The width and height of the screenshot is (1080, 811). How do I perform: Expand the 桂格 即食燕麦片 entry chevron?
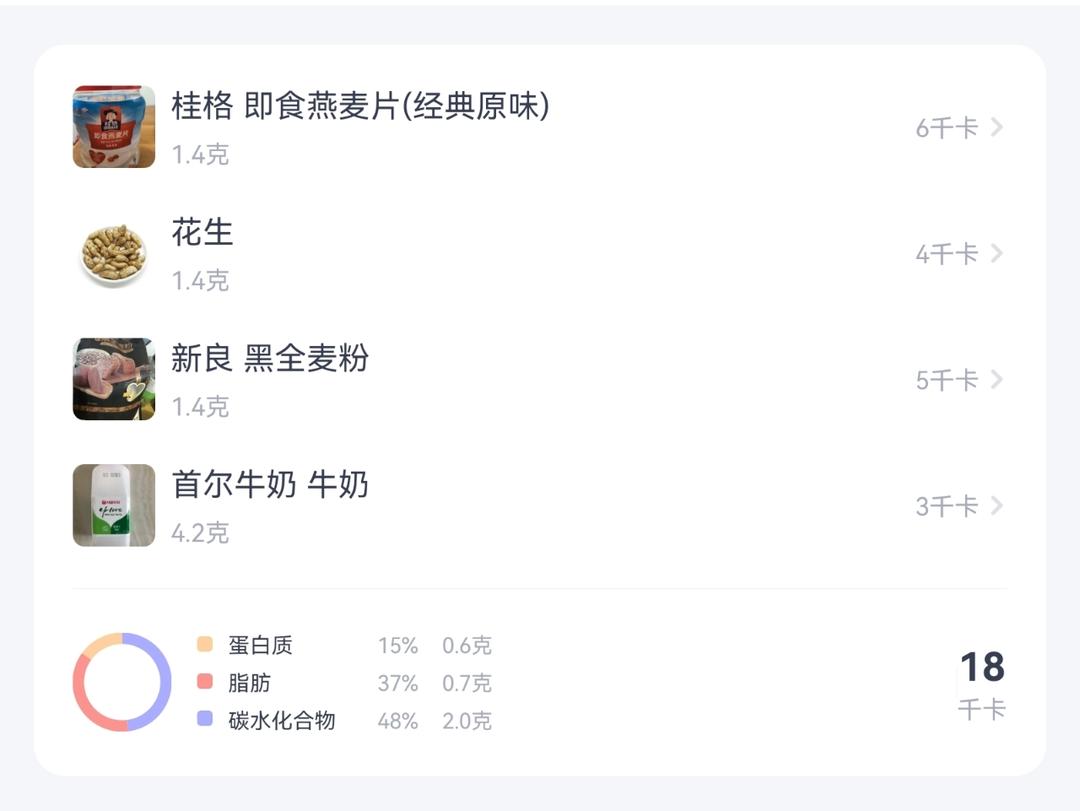996,127
